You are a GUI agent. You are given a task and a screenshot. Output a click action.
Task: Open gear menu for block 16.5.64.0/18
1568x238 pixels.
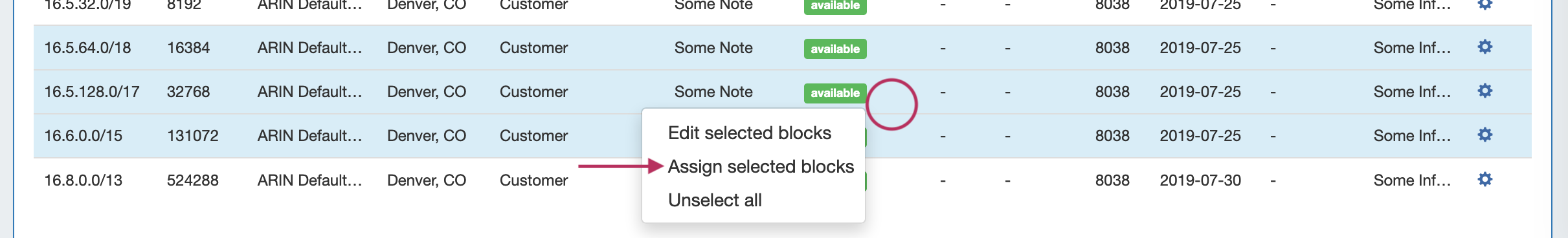point(1484,47)
